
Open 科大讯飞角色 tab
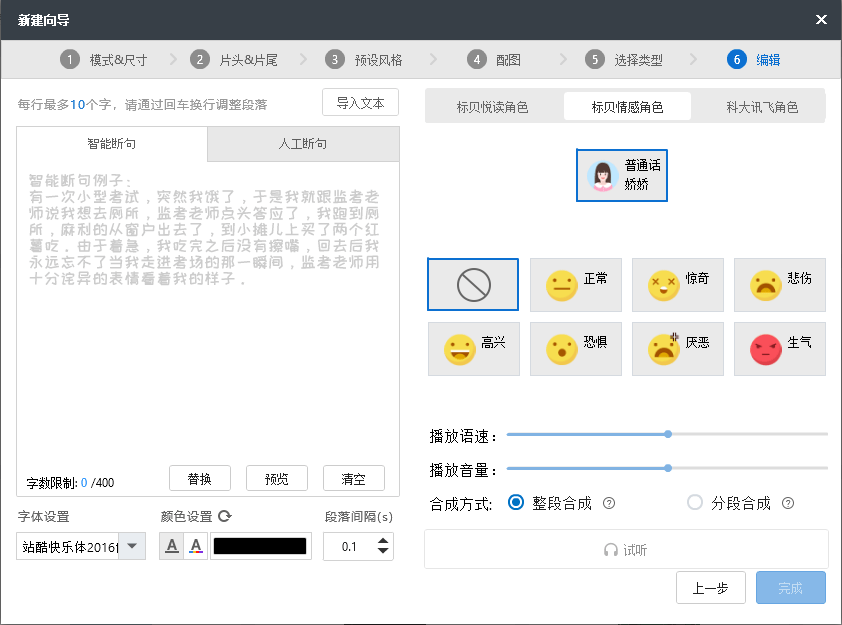pos(762,107)
